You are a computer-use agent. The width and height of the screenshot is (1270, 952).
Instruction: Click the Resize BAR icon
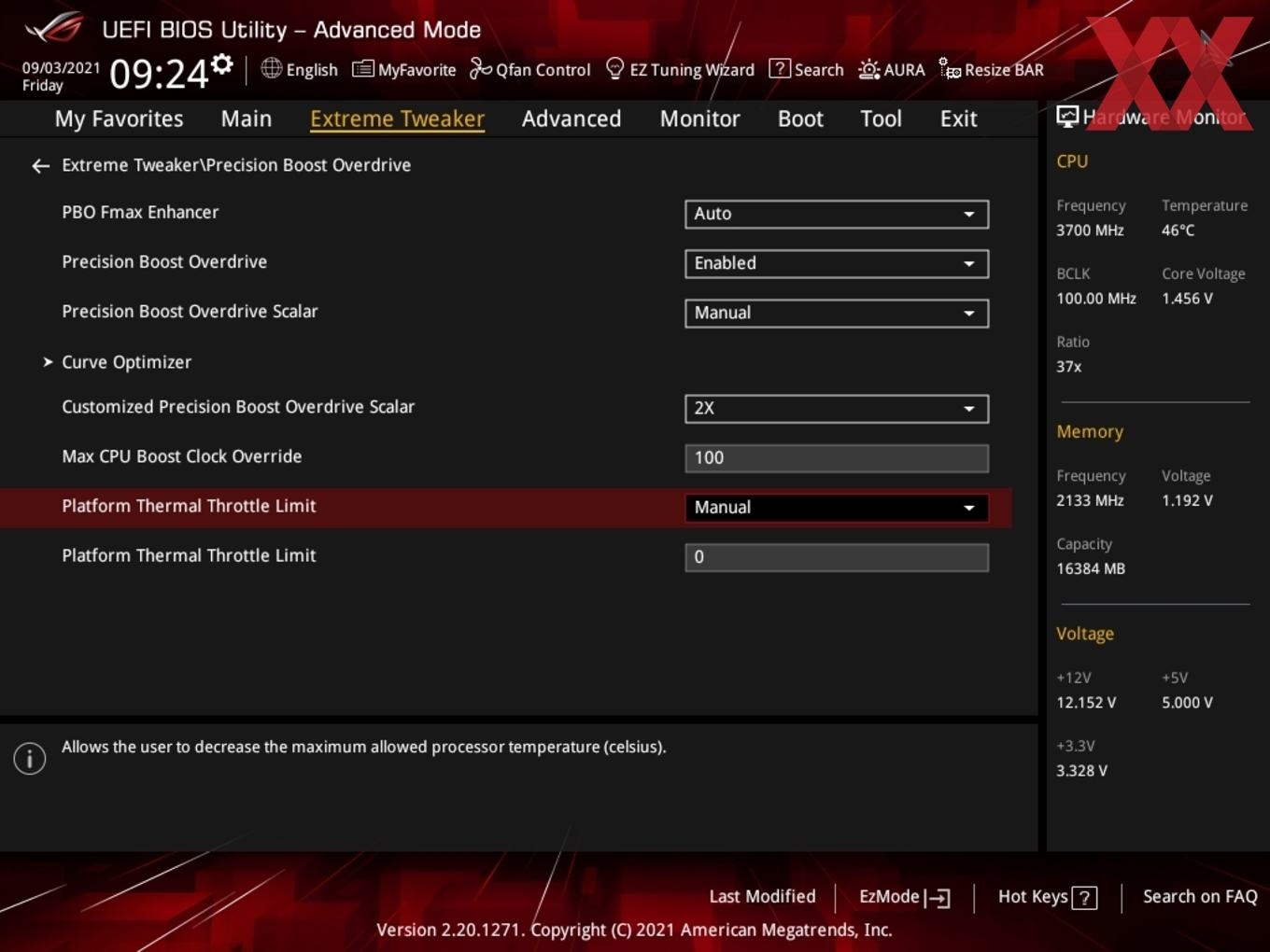[950, 69]
